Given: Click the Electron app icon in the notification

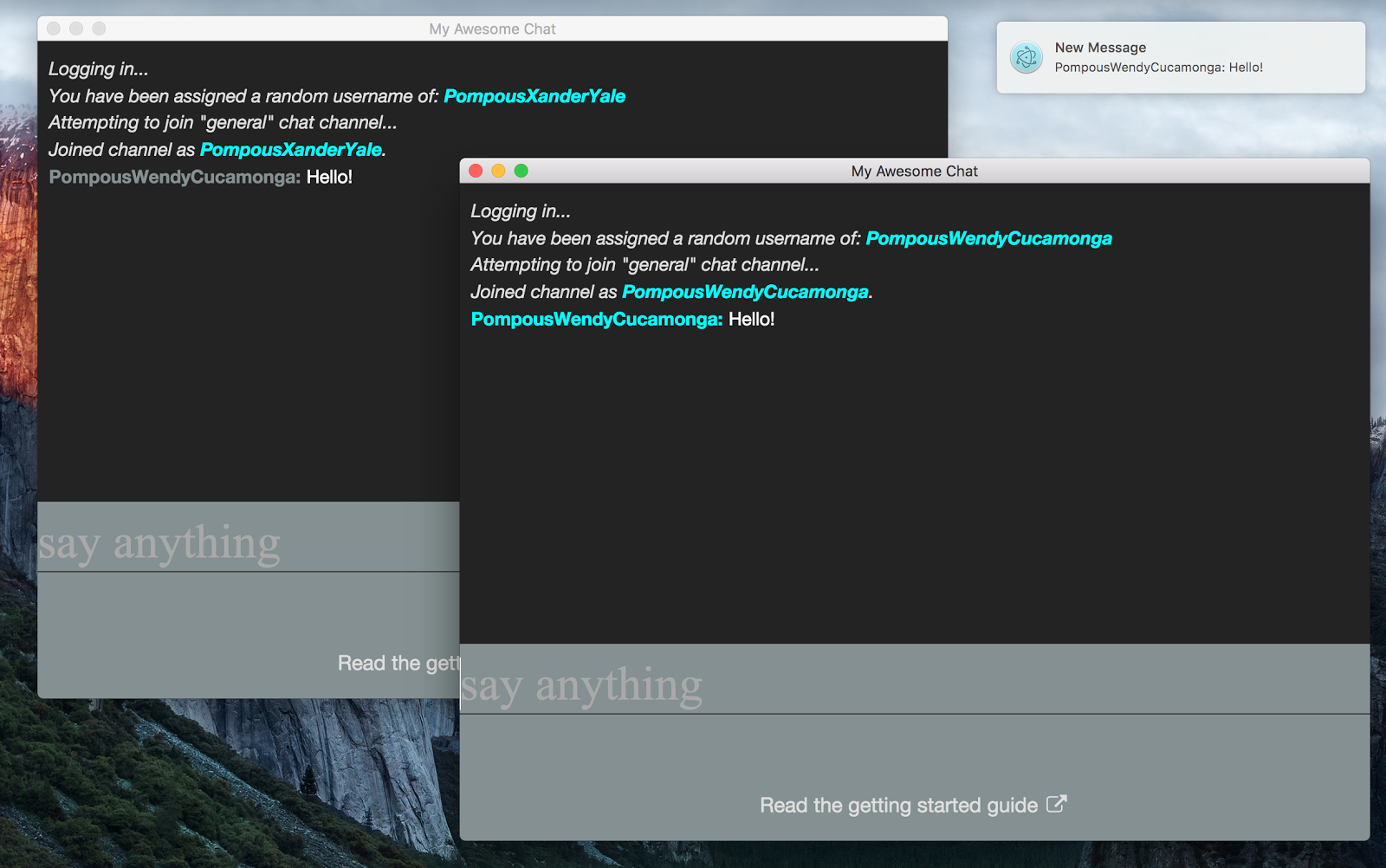Looking at the screenshot, I should click(x=1027, y=58).
